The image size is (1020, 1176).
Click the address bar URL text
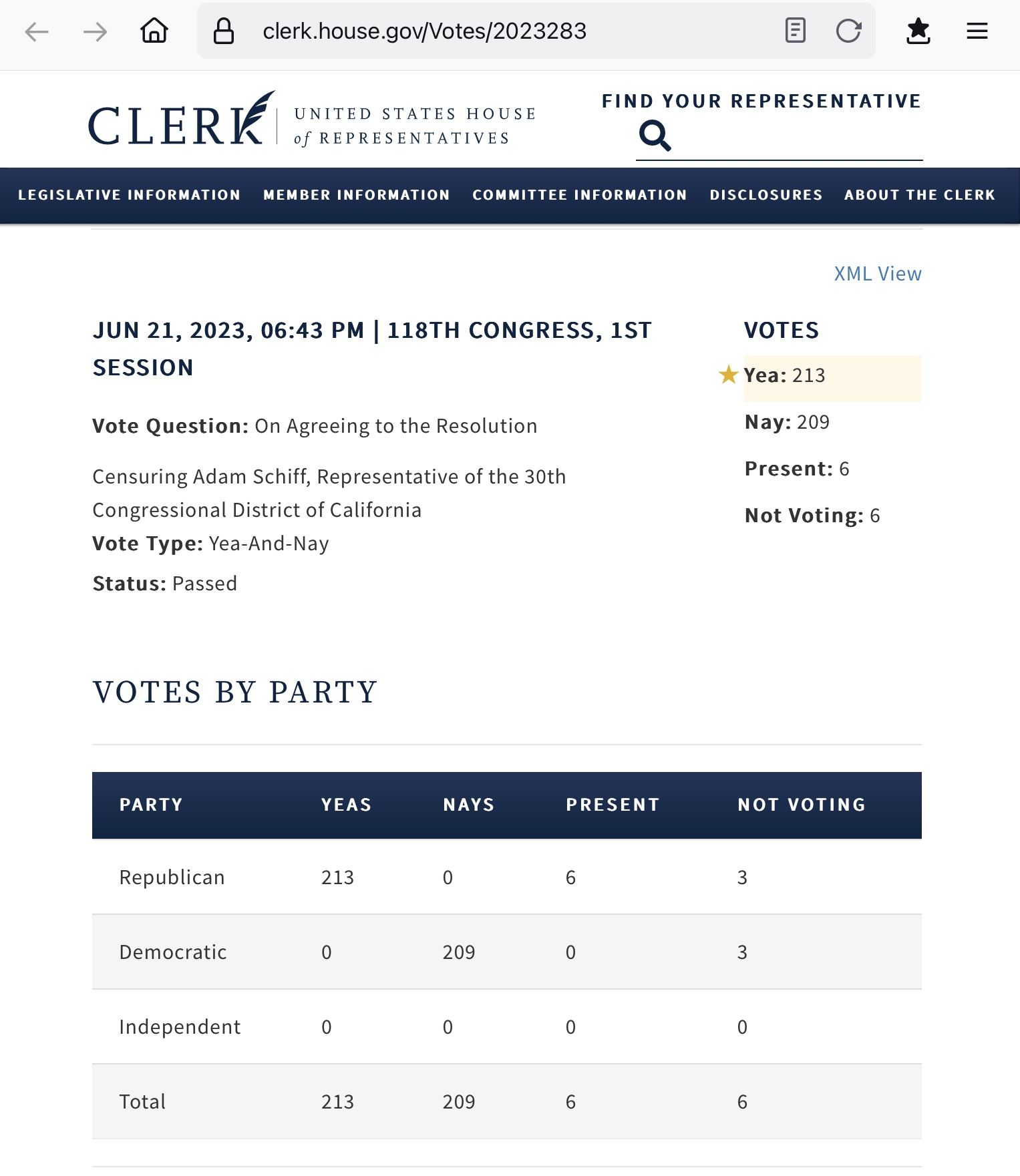(x=425, y=31)
